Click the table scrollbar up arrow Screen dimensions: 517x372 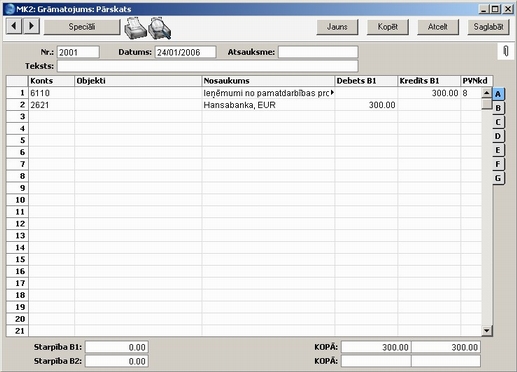pos(487,93)
